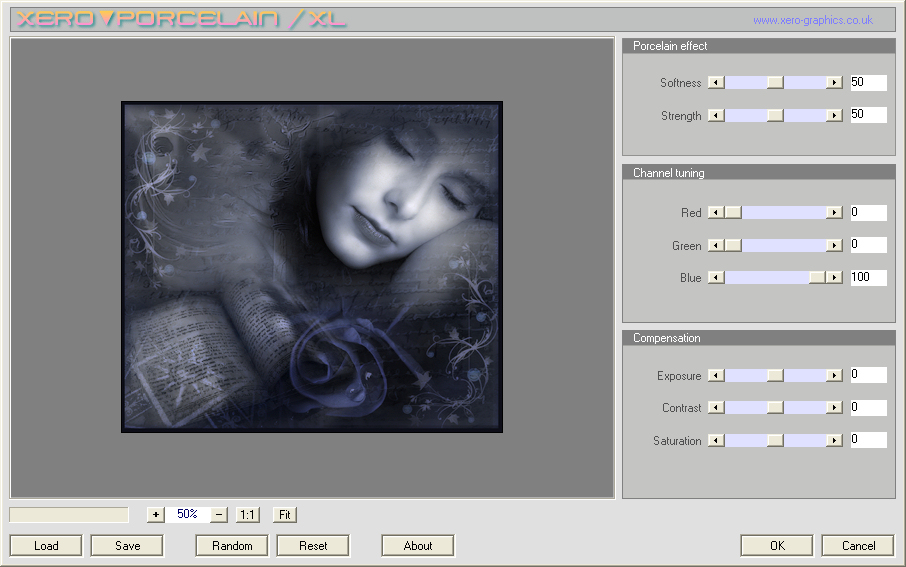This screenshot has width=906, height=567.
Task: Click Exposure slider right arrow
Action: click(x=834, y=376)
